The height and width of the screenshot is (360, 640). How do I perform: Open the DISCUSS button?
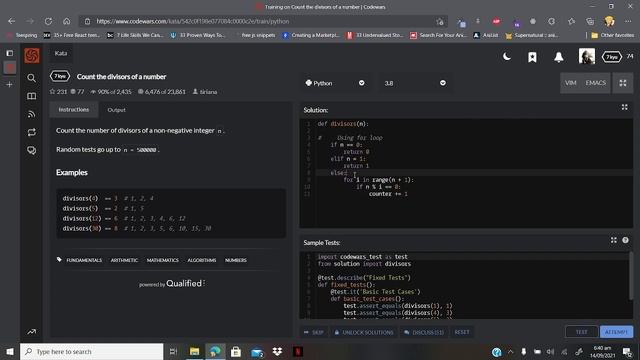click(424, 332)
